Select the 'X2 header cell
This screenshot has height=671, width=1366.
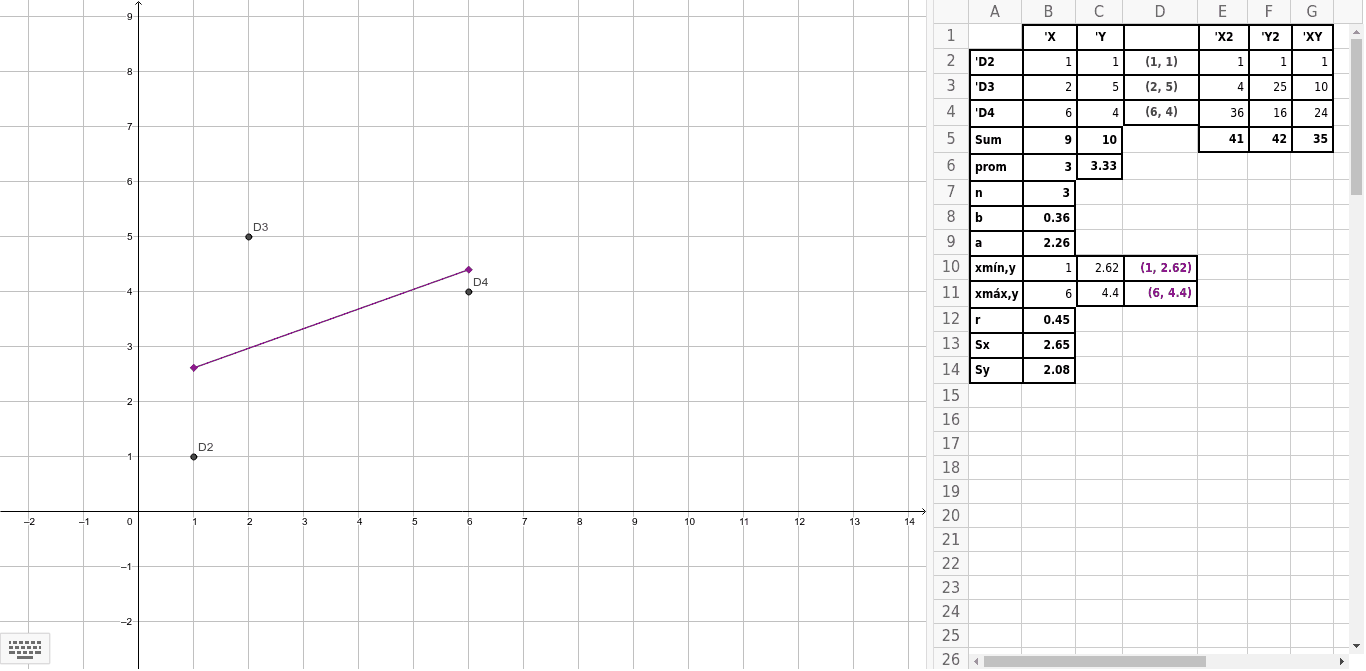[1222, 37]
